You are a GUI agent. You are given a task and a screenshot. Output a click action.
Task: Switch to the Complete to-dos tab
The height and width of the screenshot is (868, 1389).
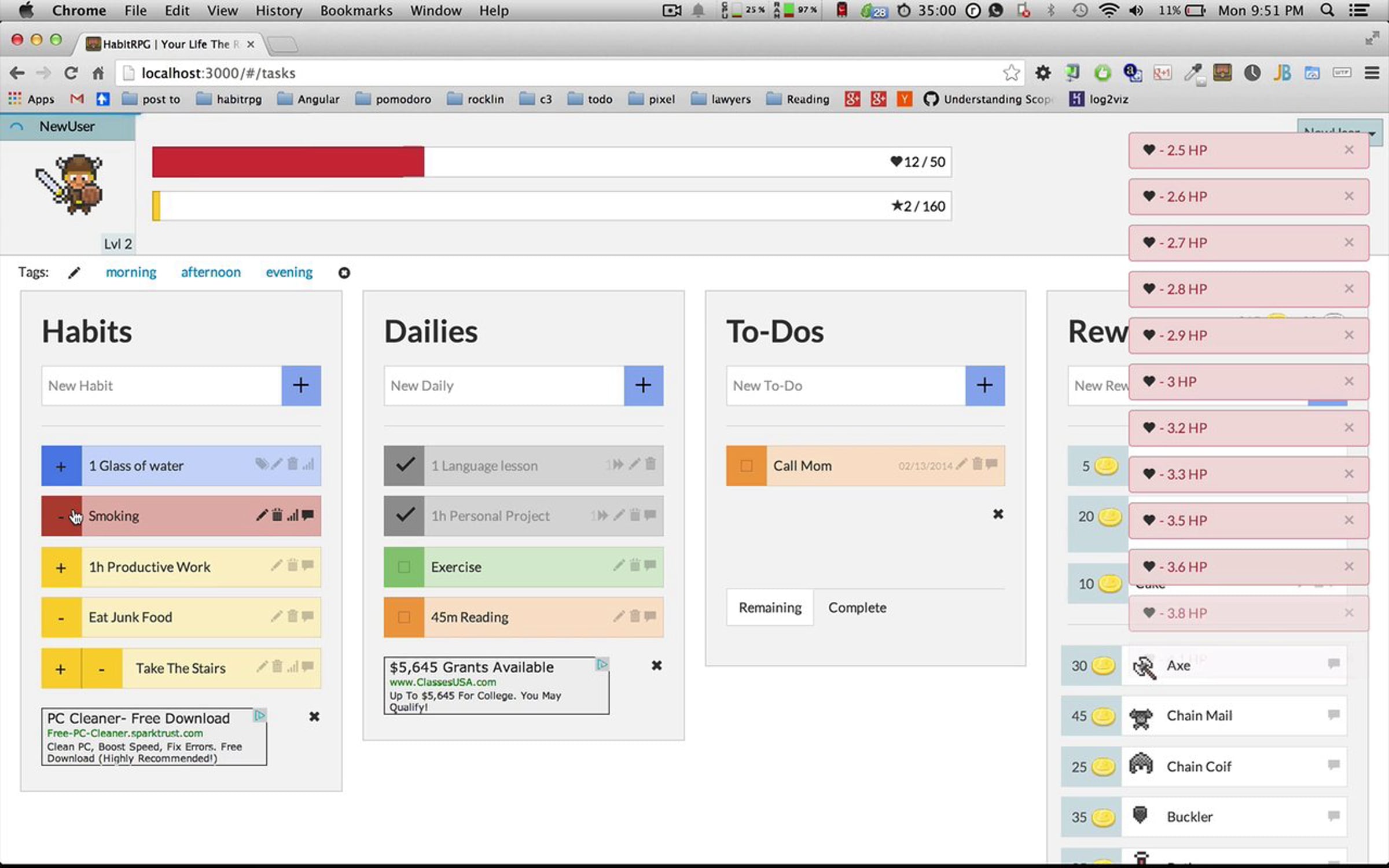pos(857,608)
